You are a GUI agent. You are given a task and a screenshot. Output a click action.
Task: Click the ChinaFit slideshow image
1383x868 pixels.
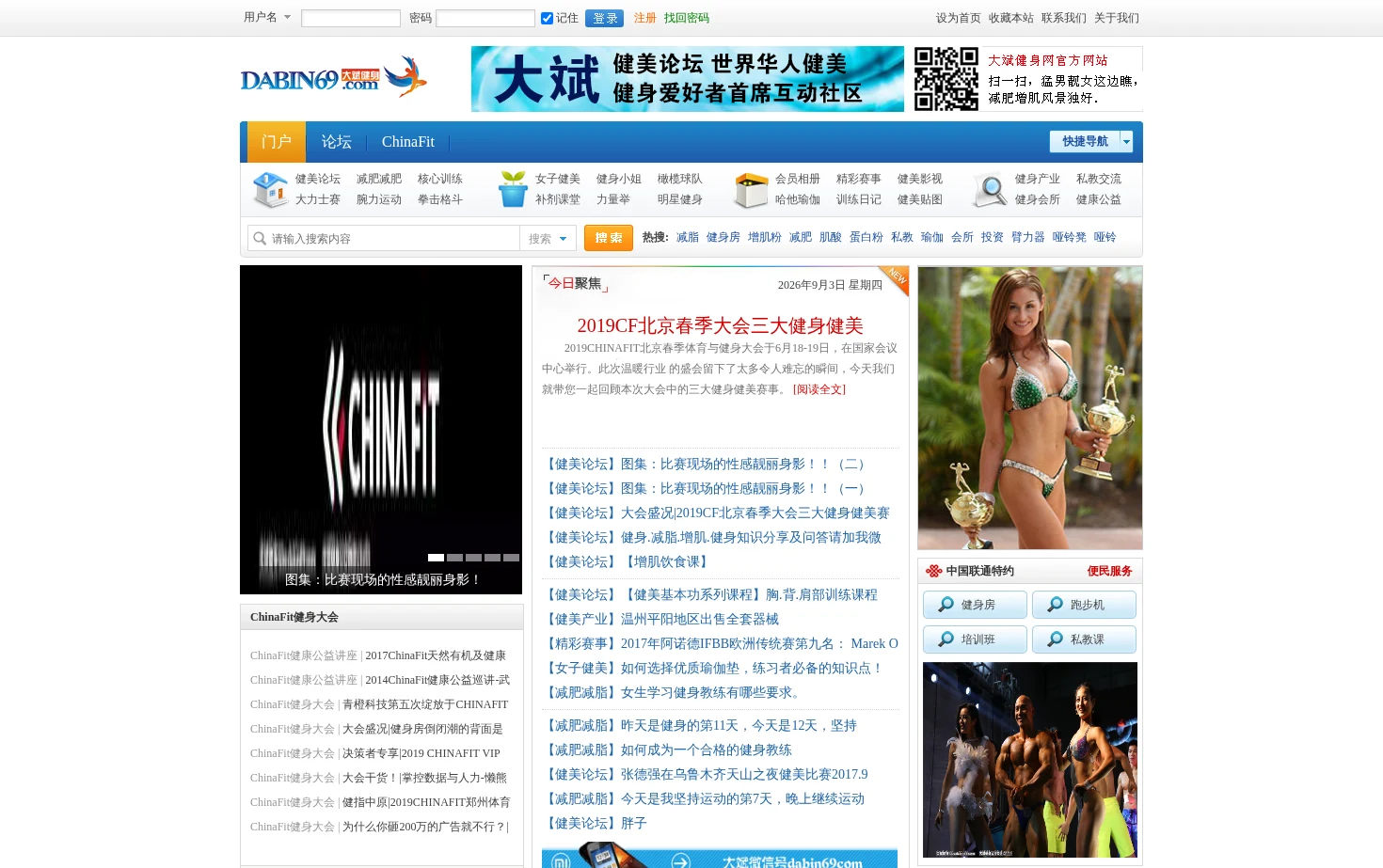pyautogui.click(x=381, y=430)
